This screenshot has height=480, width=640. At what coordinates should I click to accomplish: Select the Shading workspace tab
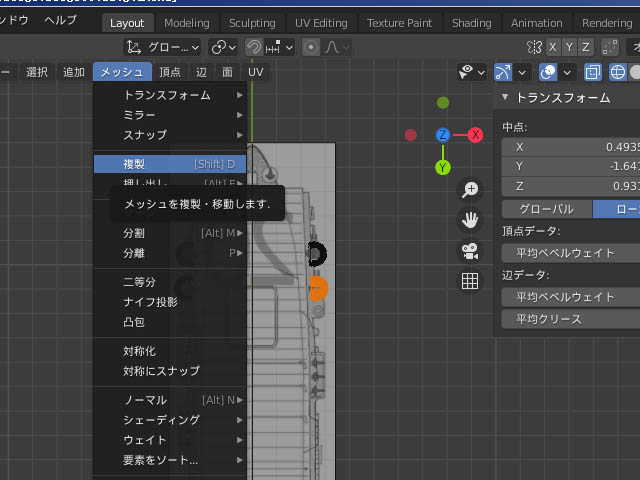point(471,23)
